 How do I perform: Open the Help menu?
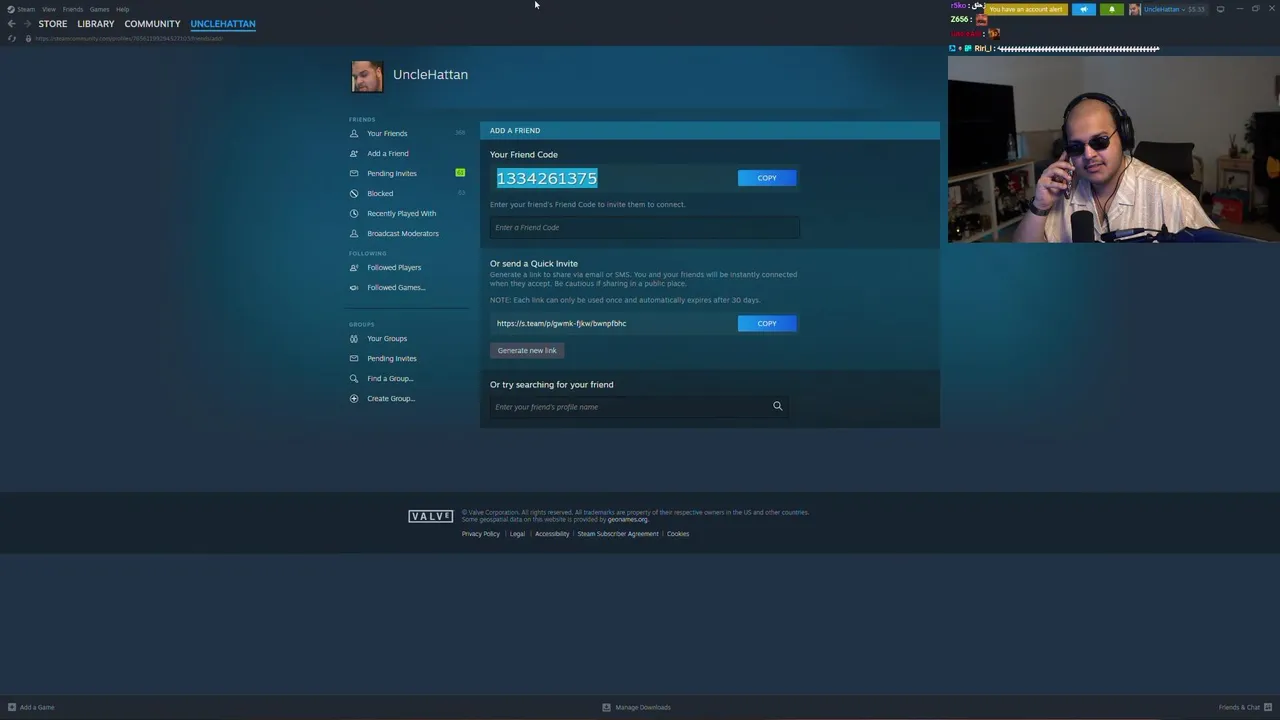coord(122,9)
